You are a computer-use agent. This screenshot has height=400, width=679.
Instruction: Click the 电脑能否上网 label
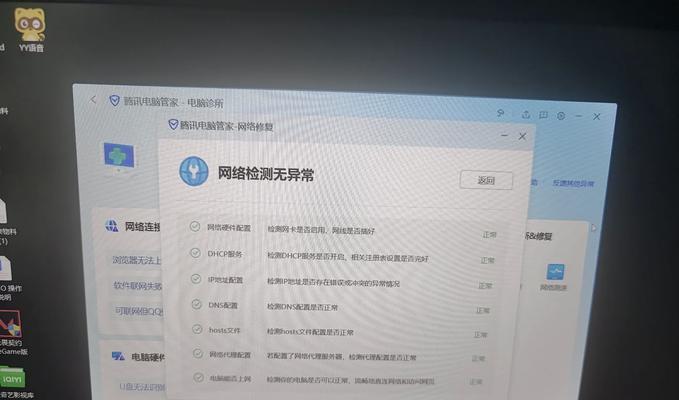coord(230,378)
